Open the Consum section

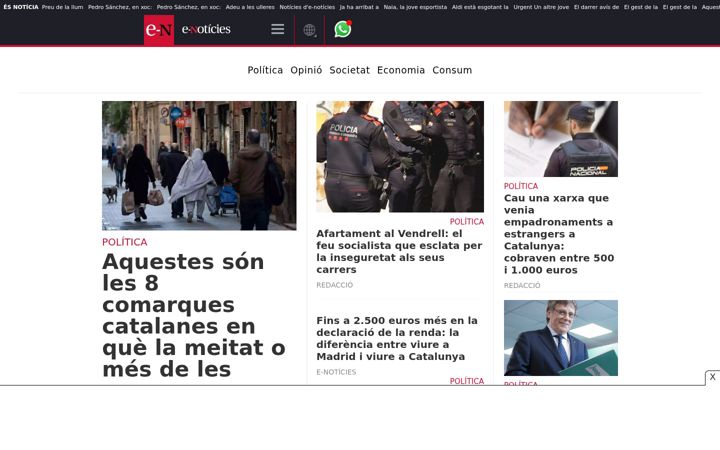click(x=452, y=70)
